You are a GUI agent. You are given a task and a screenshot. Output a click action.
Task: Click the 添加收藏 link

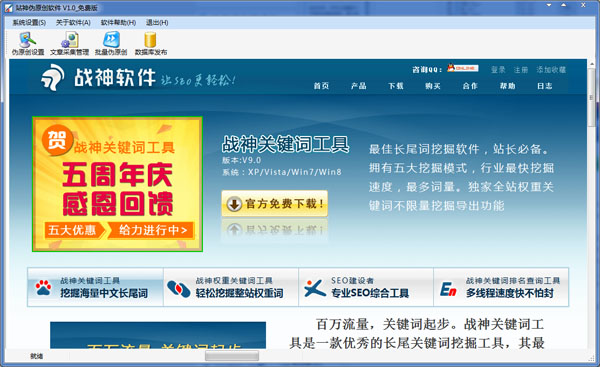pyautogui.click(x=551, y=70)
